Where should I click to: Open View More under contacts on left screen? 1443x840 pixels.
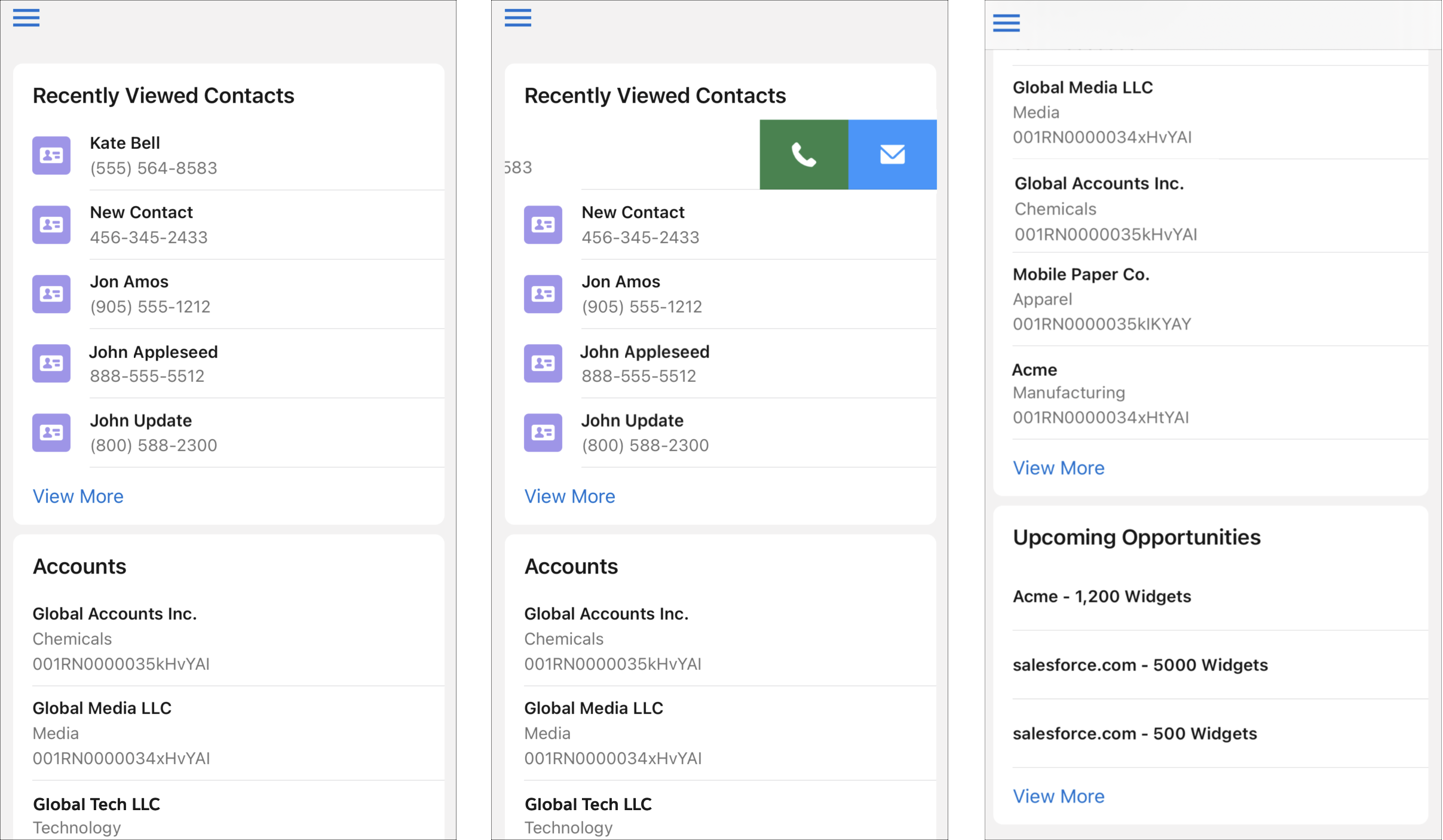[x=78, y=496]
